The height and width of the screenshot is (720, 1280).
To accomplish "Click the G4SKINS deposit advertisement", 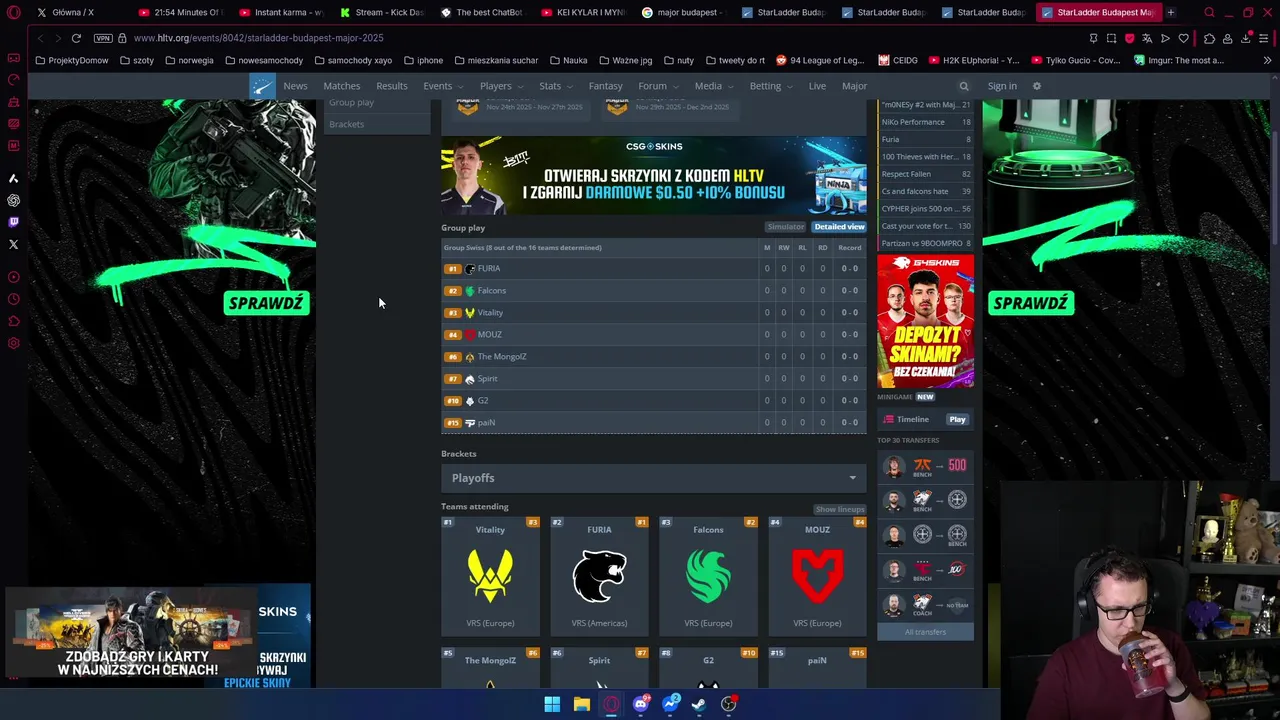I will pyautogui.click(x=925, y=321).
